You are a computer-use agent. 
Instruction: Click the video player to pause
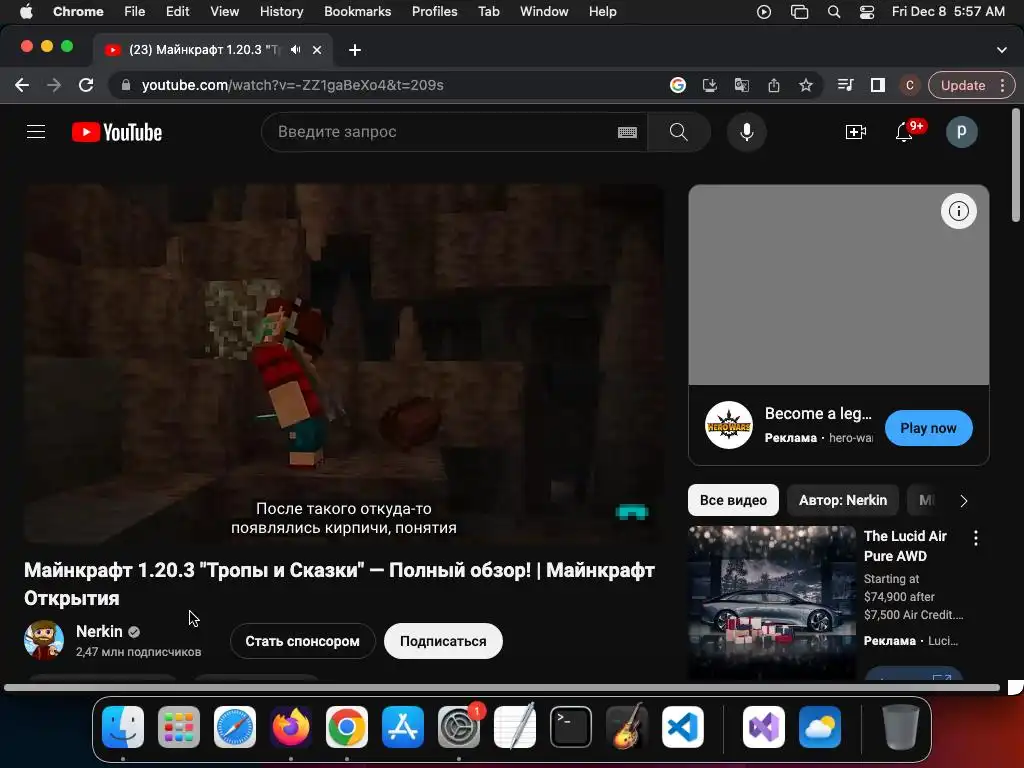344,364
